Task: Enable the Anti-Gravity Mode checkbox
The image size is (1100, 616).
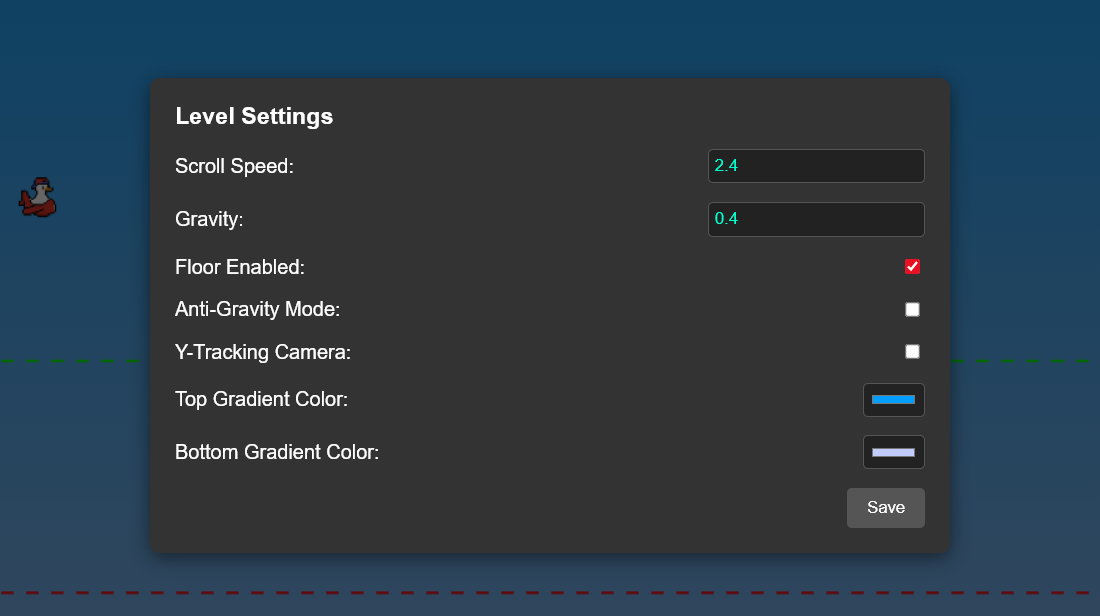Action: tap(912, 310)
